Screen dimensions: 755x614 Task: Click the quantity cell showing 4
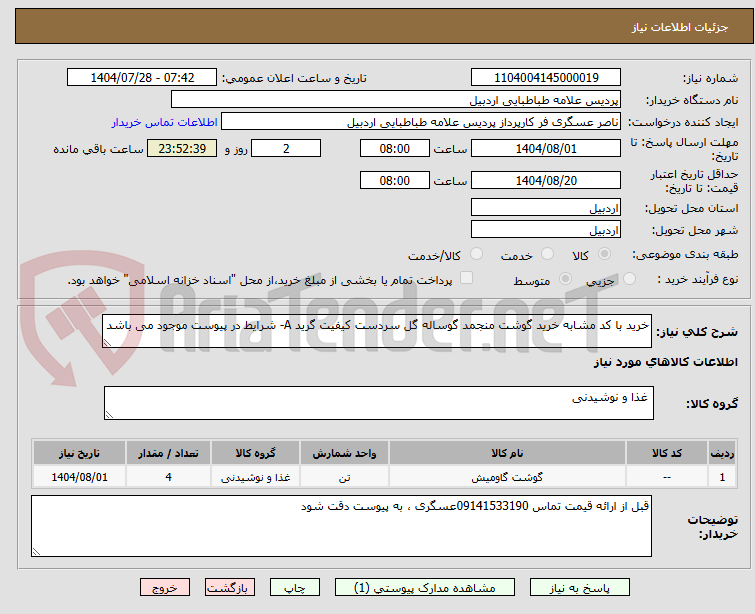(x=168, y=477)
